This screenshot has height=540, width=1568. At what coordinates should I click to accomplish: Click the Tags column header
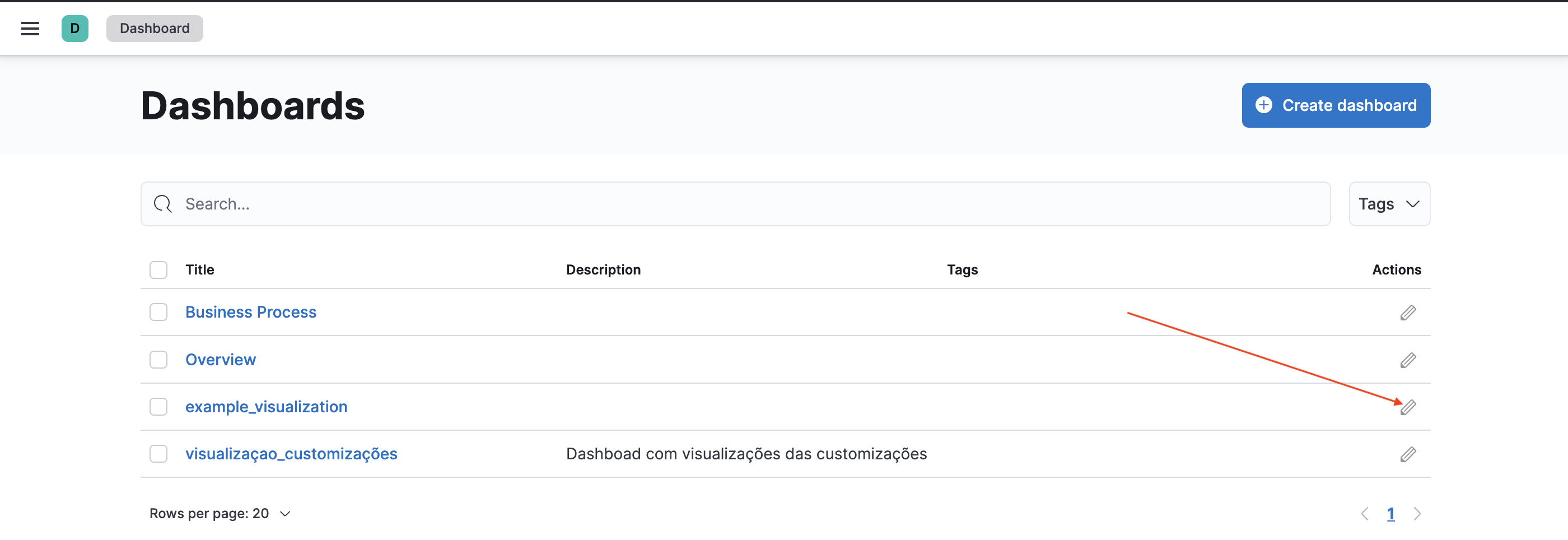click(962, 269)
